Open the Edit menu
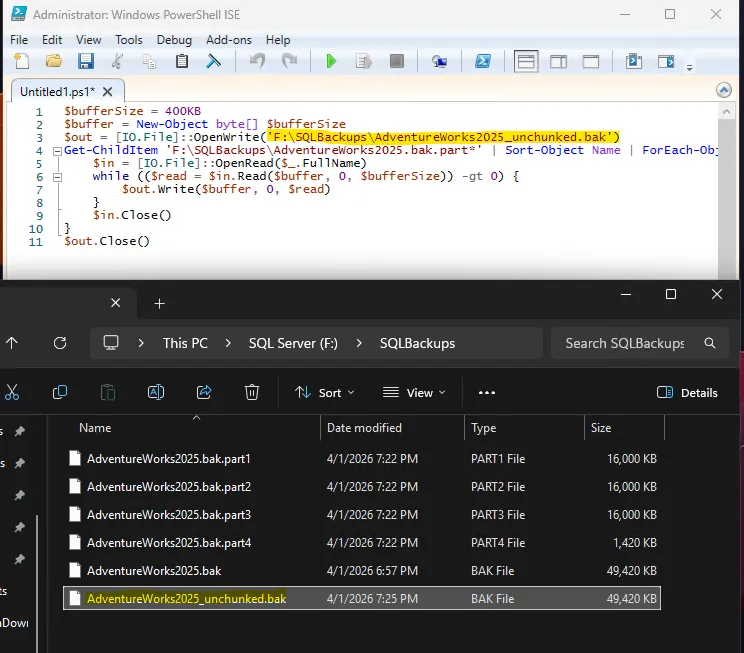Image resolution: width=744 pixels, height=653 pixels. pyautogui.click(x=52, y=40)
